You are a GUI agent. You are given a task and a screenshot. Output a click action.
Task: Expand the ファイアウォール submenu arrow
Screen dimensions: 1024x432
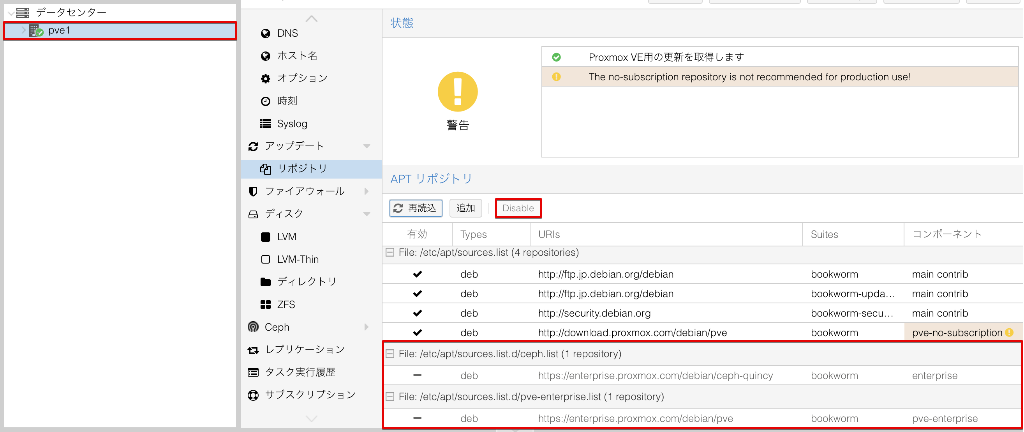[x=366, y=191]
